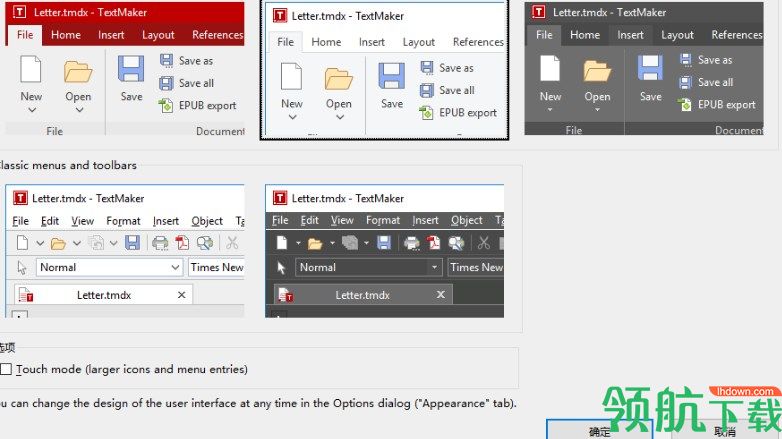The height and width of the screenshot is (439, 782).
Task: Click Times New font box in classic light preview
Action: (216, 267)
